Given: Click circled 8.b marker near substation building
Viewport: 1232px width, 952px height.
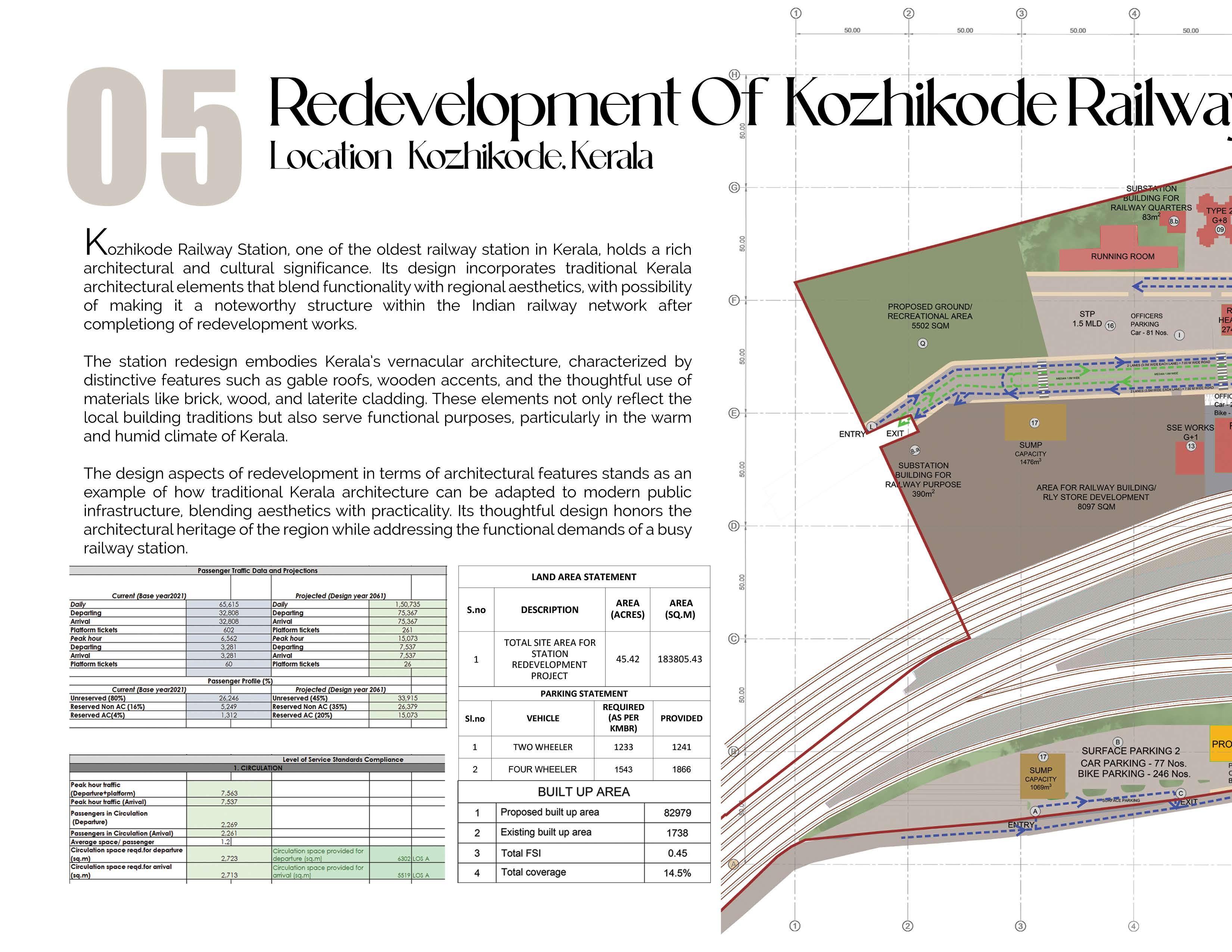Looking at the screenshot, I should pos(1174,222).
